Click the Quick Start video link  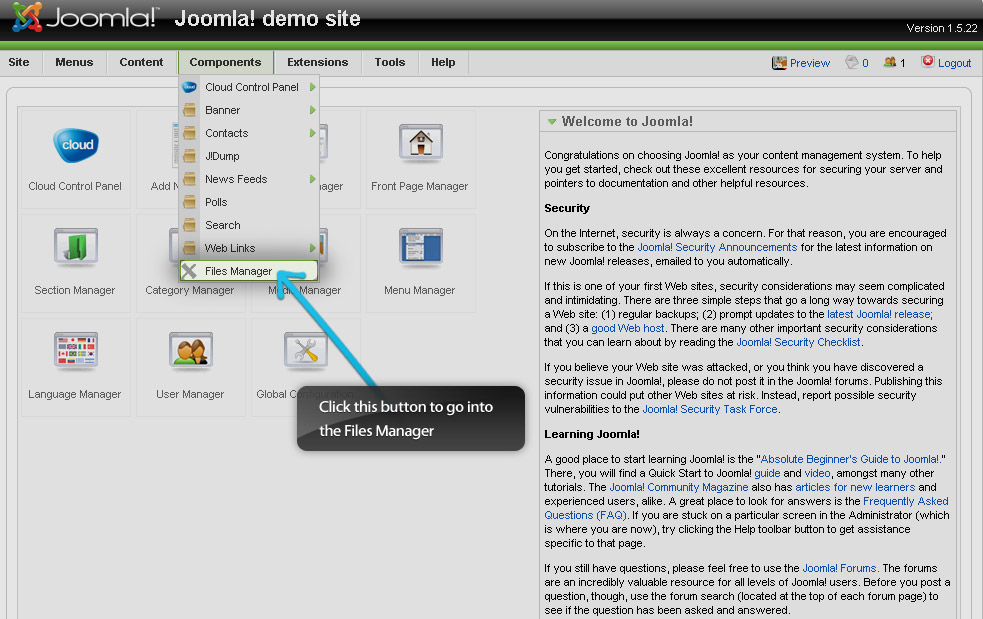[817, 474]
